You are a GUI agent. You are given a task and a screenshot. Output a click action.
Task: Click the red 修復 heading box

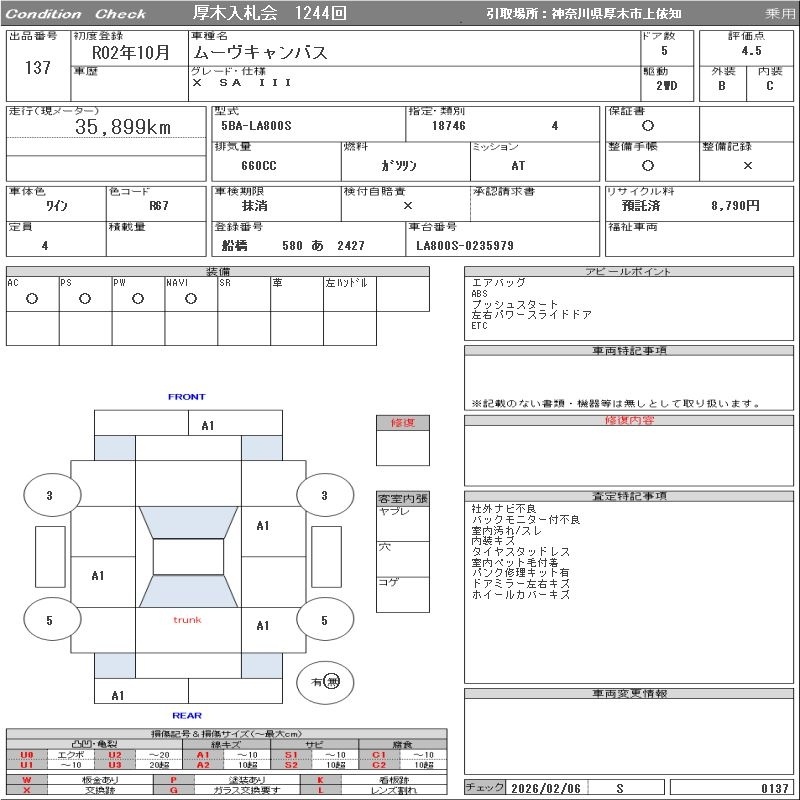point(403,423)
